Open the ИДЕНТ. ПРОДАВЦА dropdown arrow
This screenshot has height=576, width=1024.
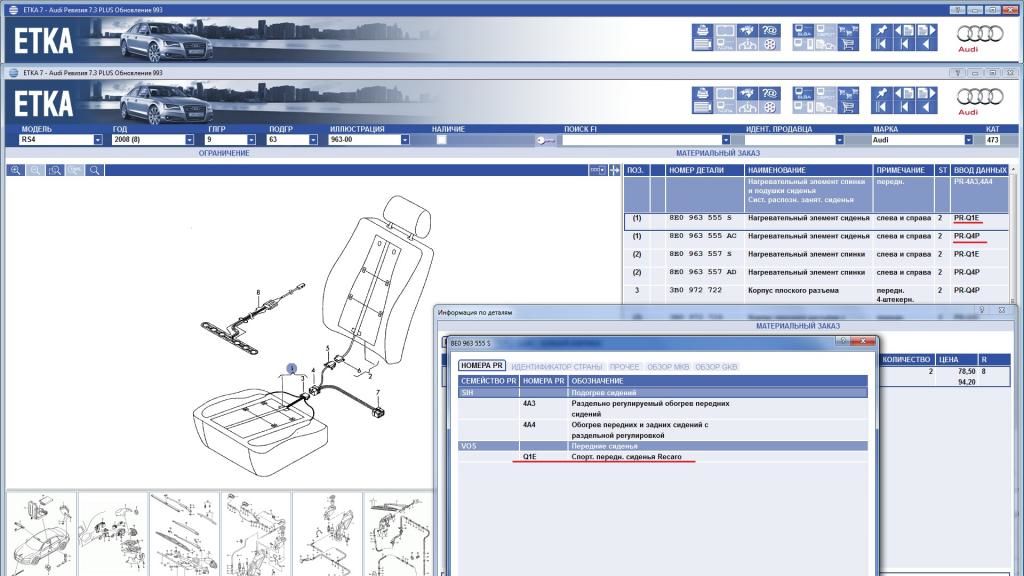[840, 140]
